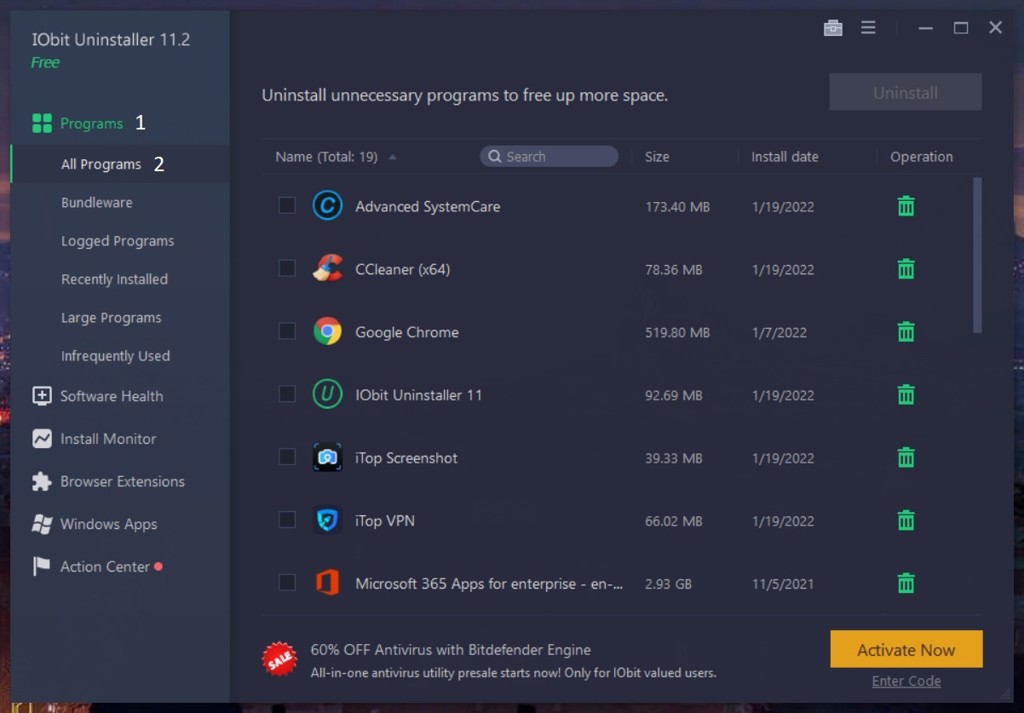Click trash icon for Advanced SystemCare
The image size is (1024, 713).
point(906,206)
